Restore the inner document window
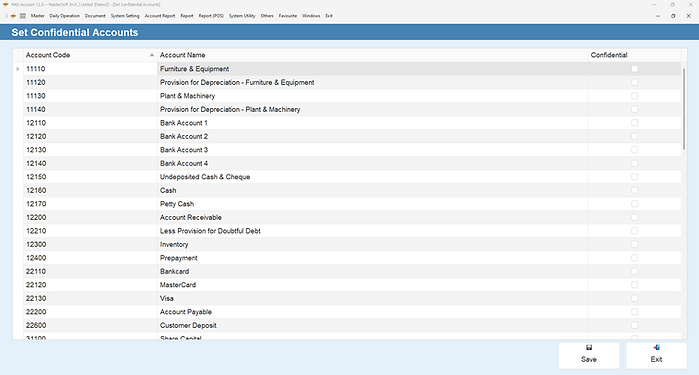 [x=673, y=16]
